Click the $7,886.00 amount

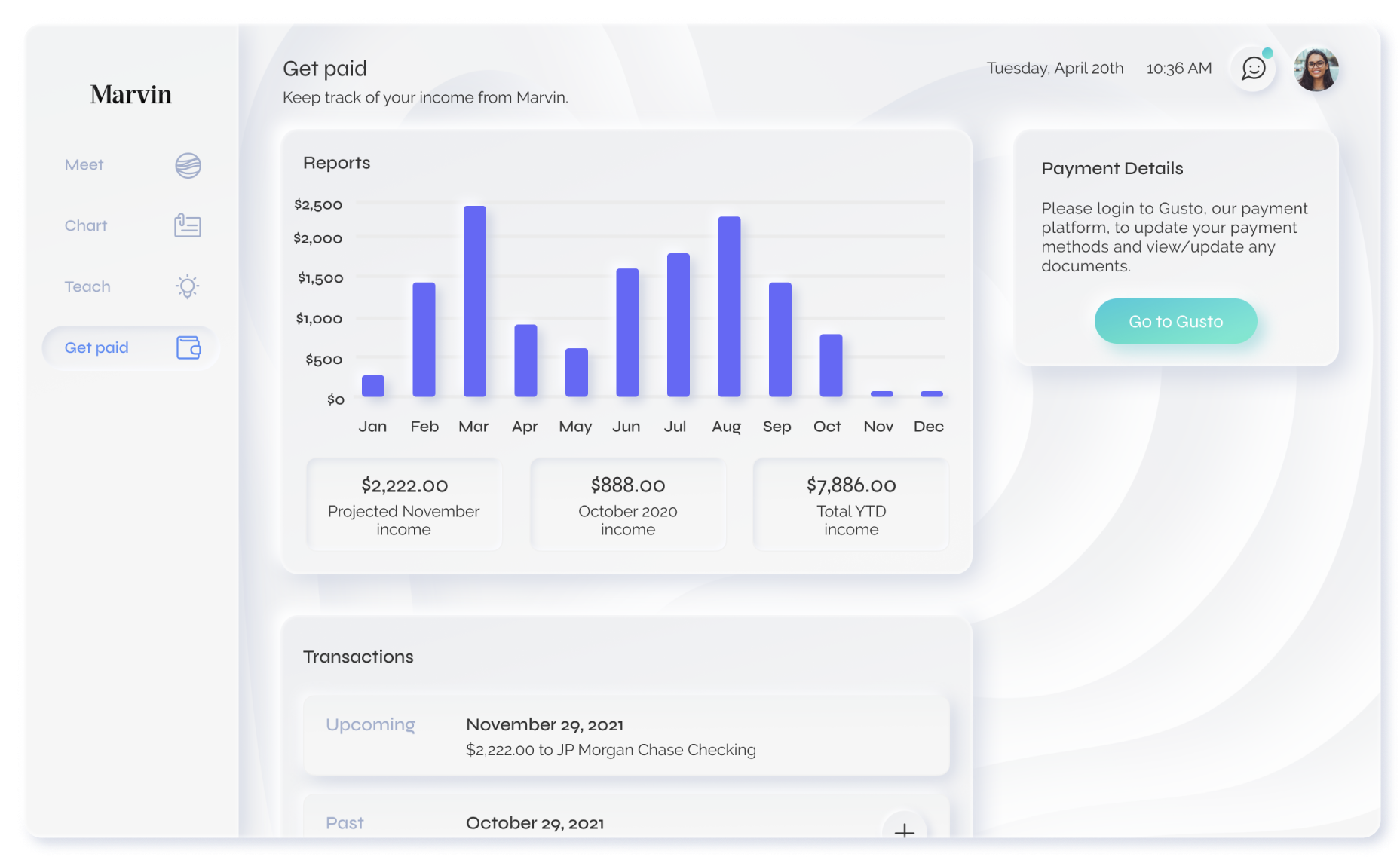851,485
